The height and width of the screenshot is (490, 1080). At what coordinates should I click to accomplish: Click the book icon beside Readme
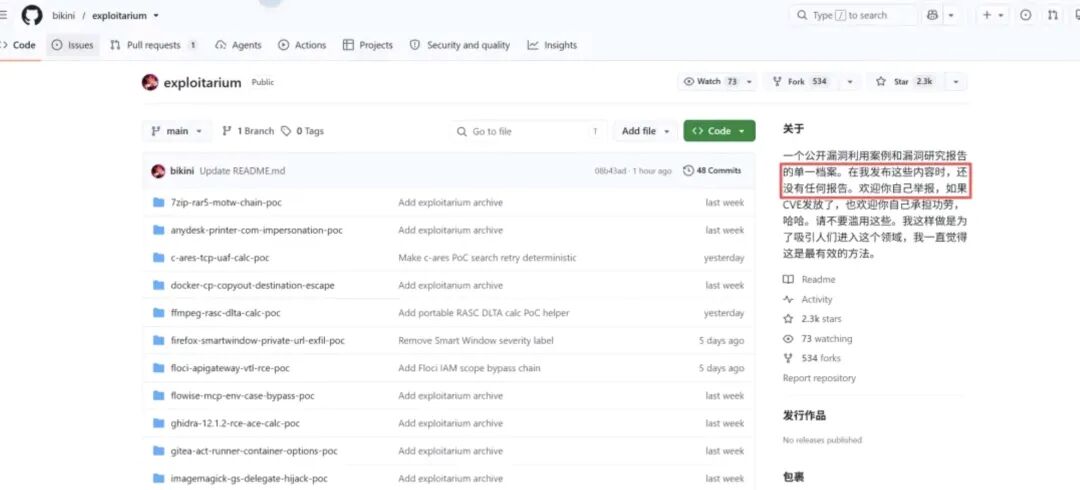point(789,280)
